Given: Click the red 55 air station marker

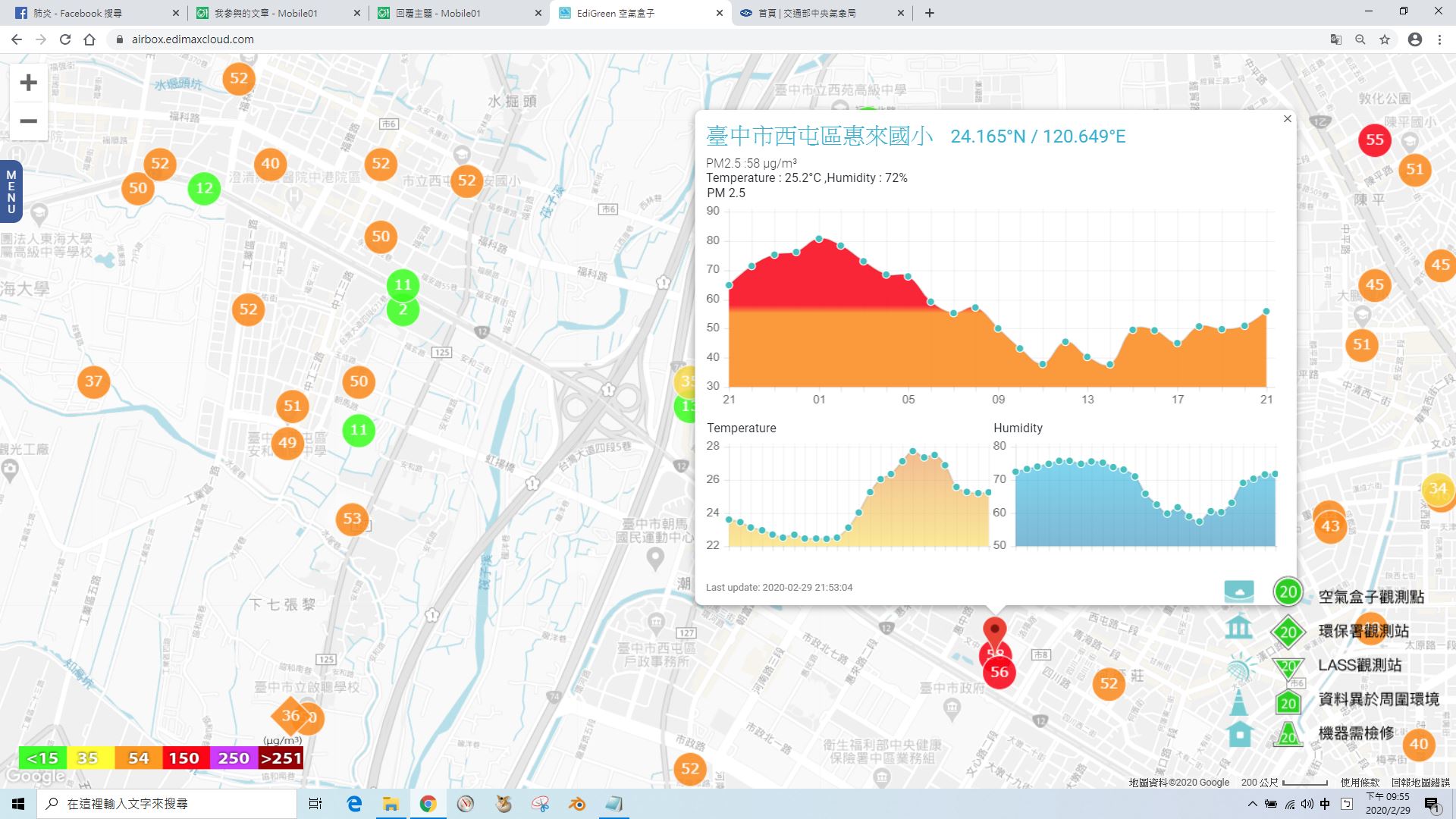Looking at the screenshot, I should tap(1374, 140).
